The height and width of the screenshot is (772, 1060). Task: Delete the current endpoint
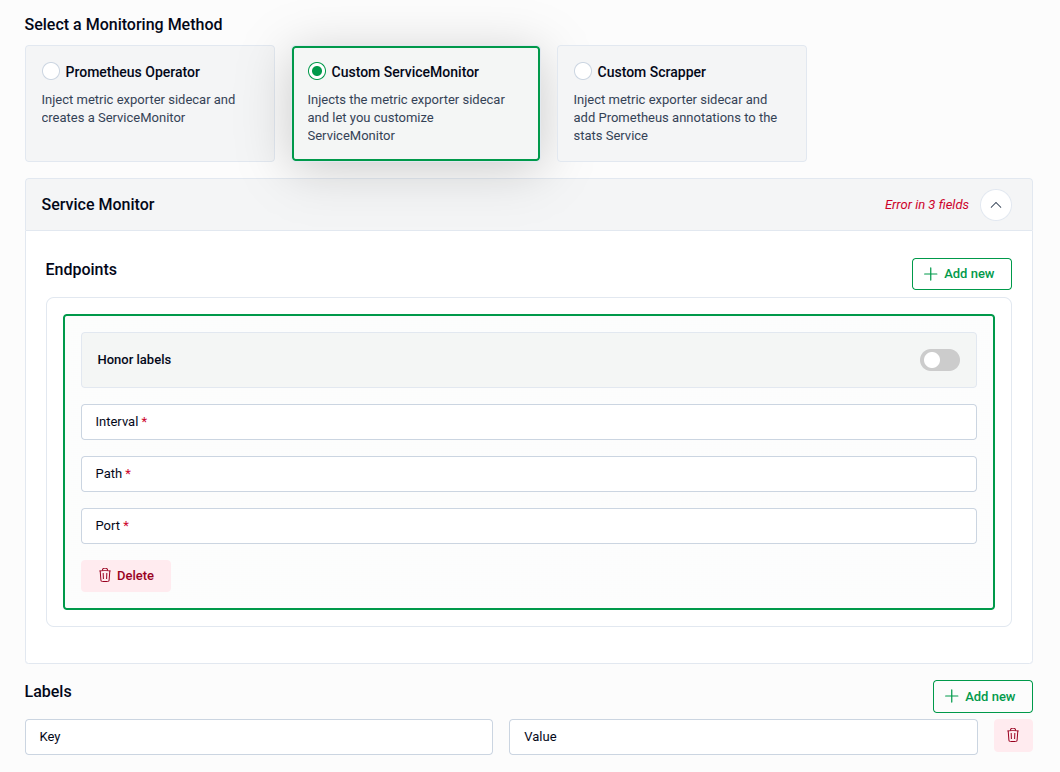coord(125,575)
